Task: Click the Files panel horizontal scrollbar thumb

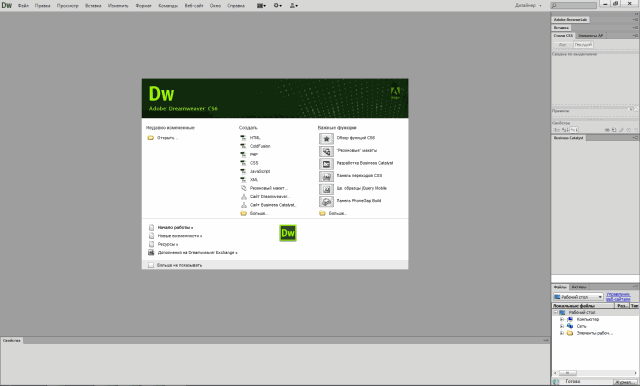Action: coord(568,373)
